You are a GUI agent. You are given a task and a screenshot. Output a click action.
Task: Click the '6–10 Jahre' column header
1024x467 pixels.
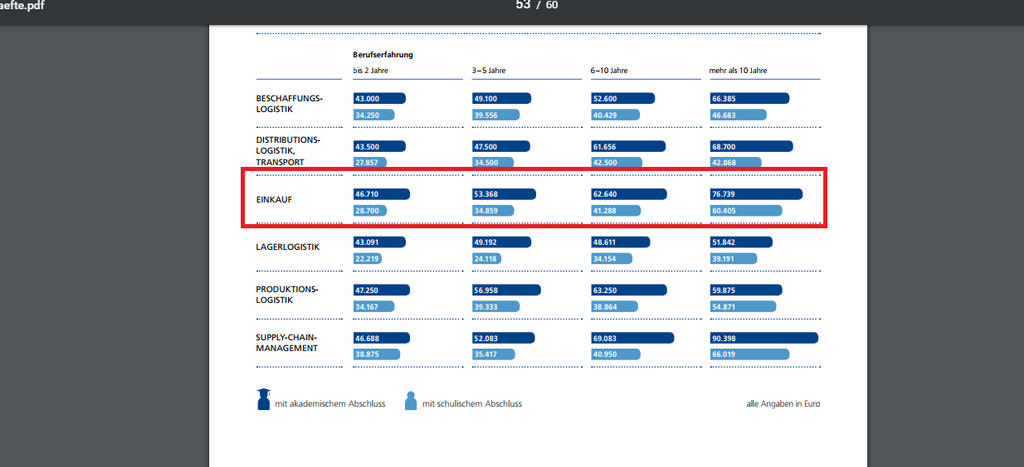(609, 70)
